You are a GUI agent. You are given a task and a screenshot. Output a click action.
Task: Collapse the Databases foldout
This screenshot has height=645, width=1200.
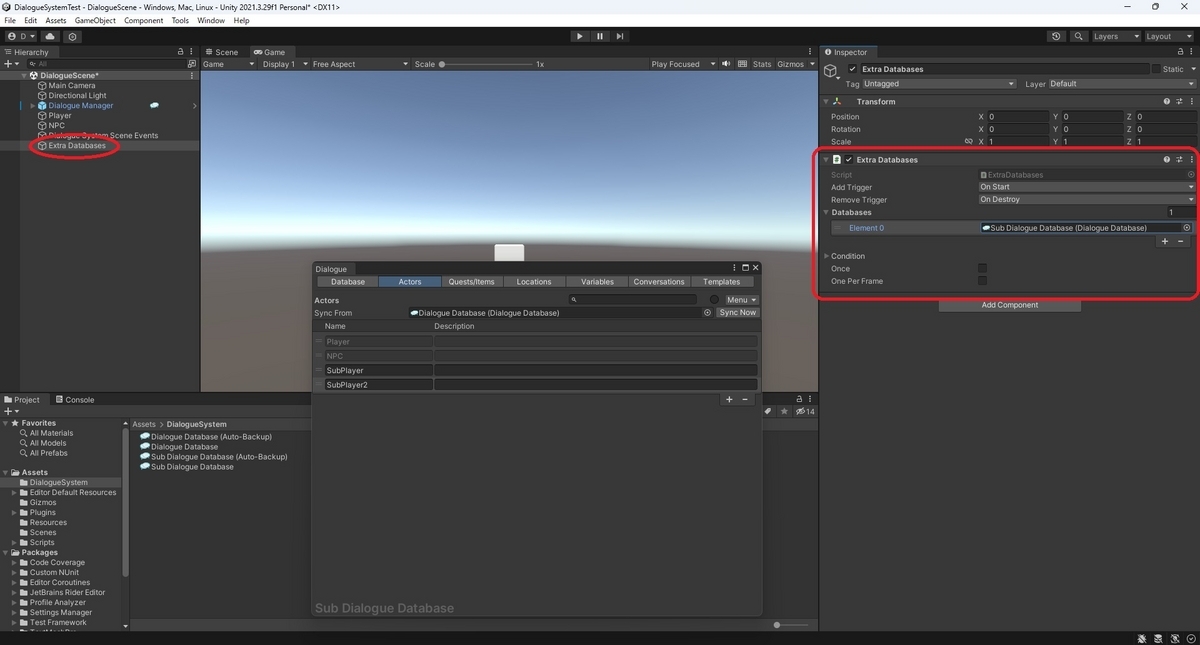pos(826,212)
